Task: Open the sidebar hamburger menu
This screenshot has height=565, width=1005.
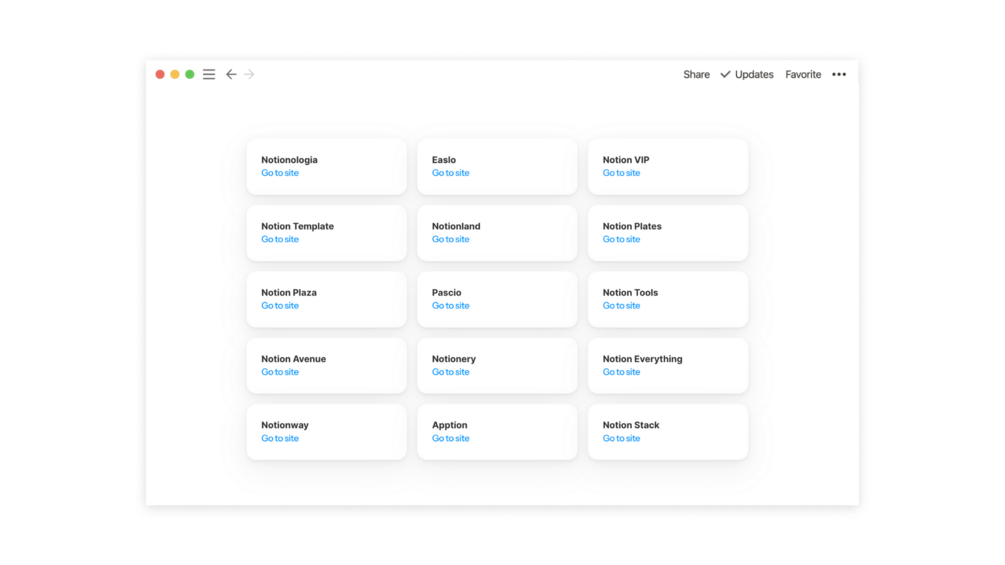Action: [x=209, y=74]
